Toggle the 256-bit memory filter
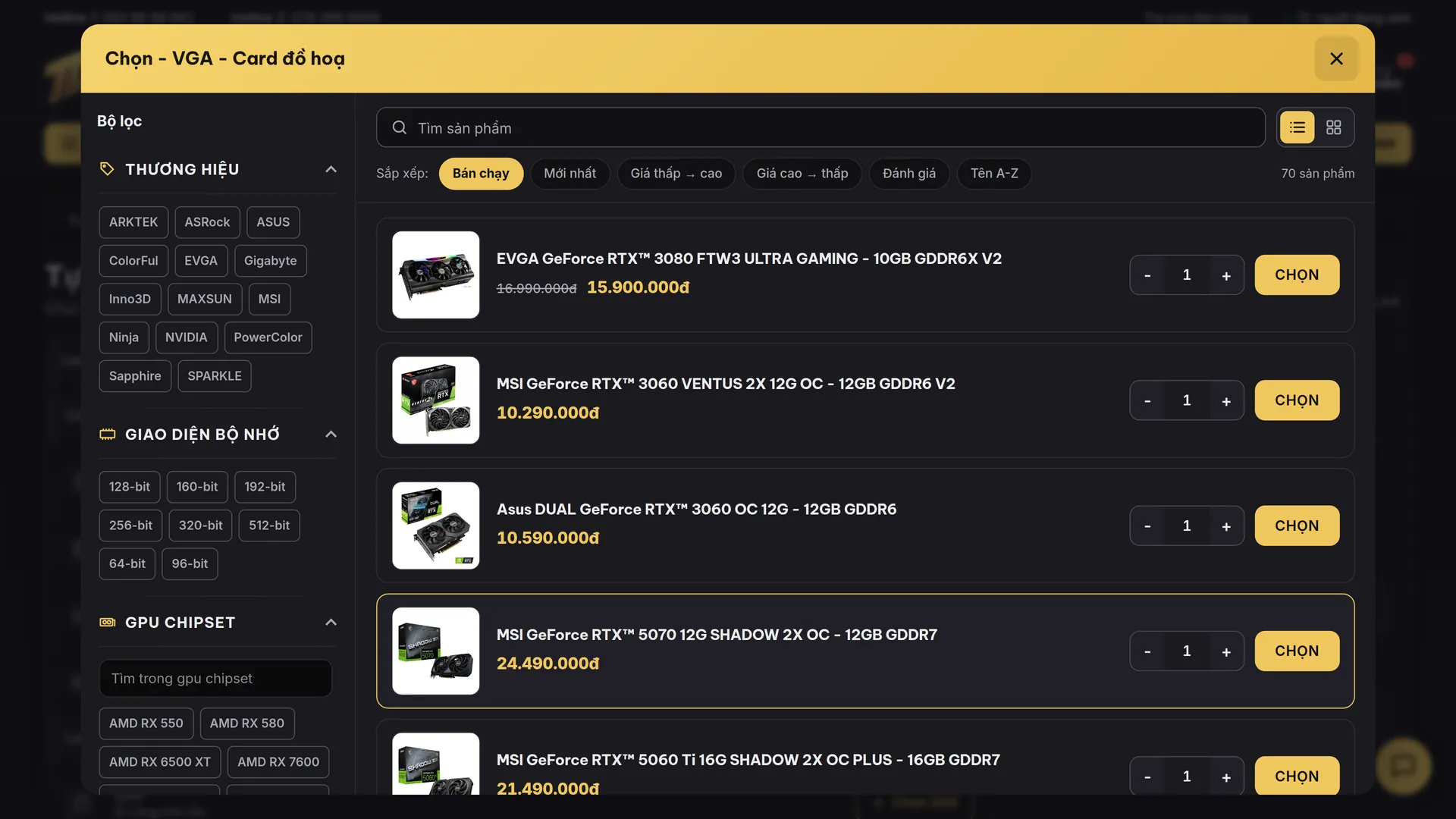 point(130,526)
